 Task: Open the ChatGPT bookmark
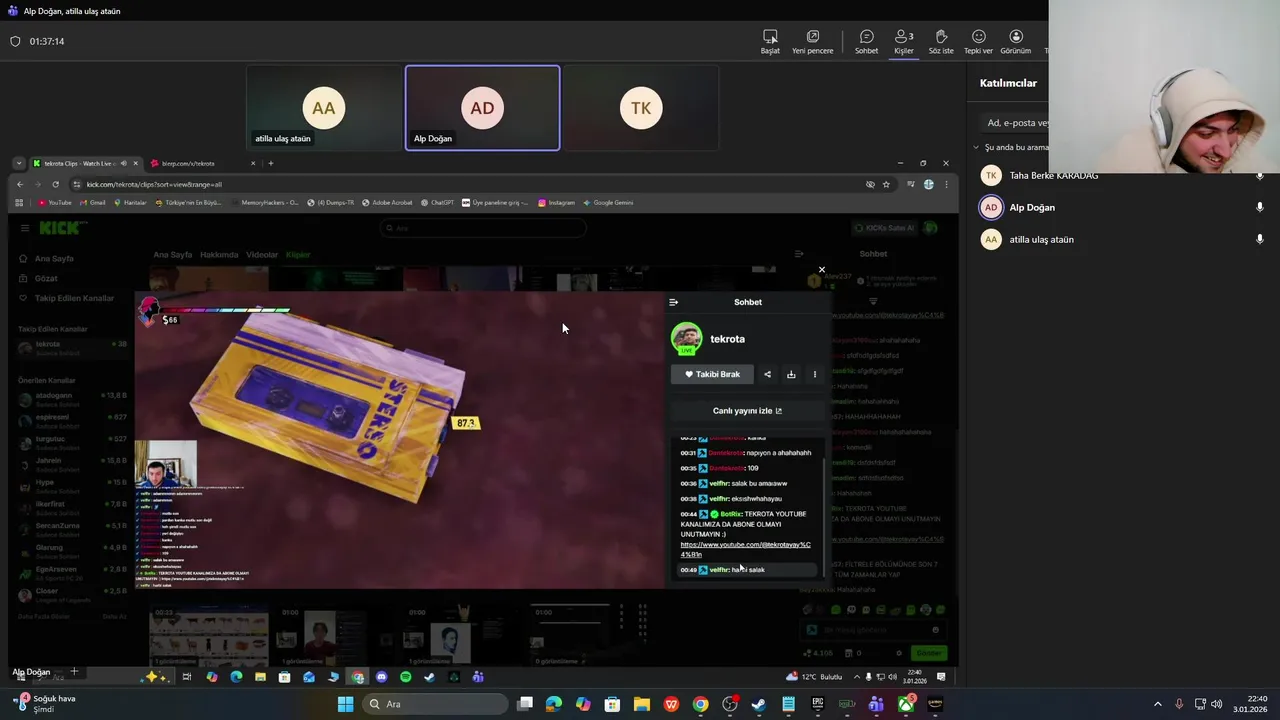point(436,202)
